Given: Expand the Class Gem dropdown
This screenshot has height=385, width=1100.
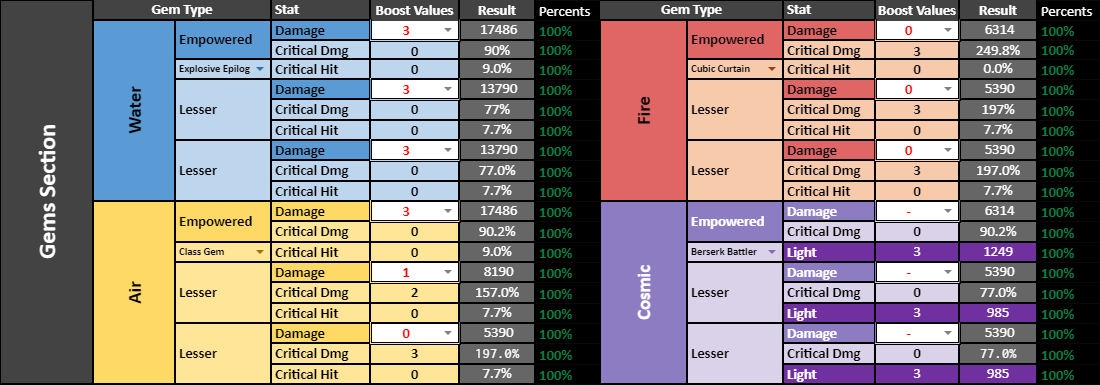Looking at the screenshot, I should (x=260, y=251).
